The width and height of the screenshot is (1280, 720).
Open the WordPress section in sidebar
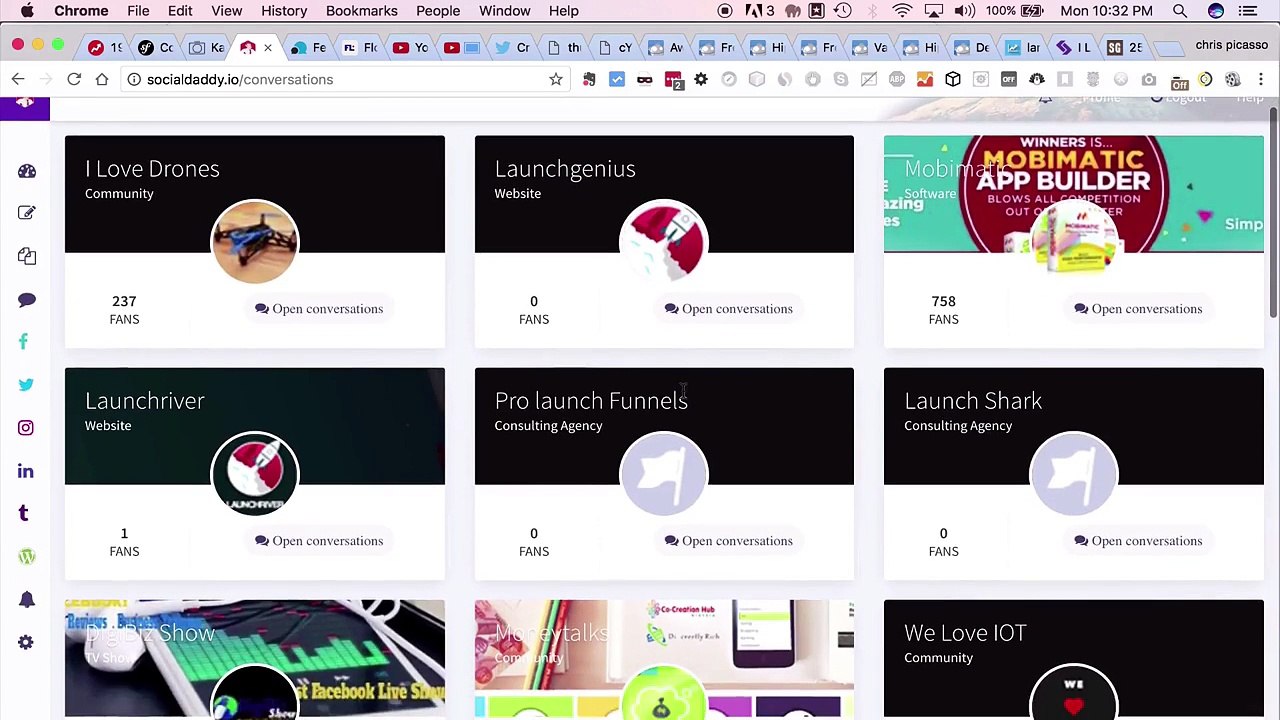27,557
